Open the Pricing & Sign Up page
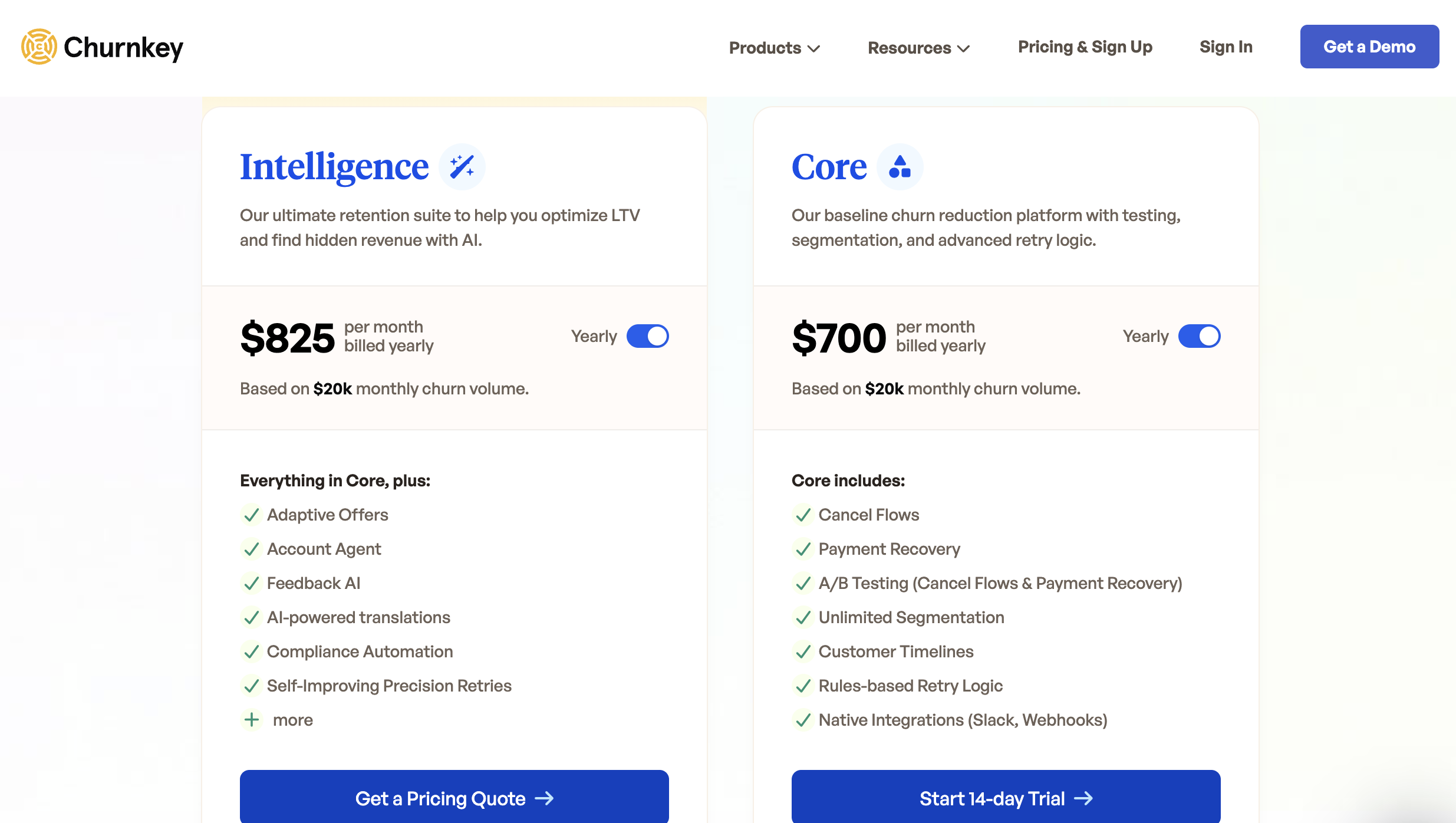This screenshot has height=823, width=1456. tap(1085, 46)
